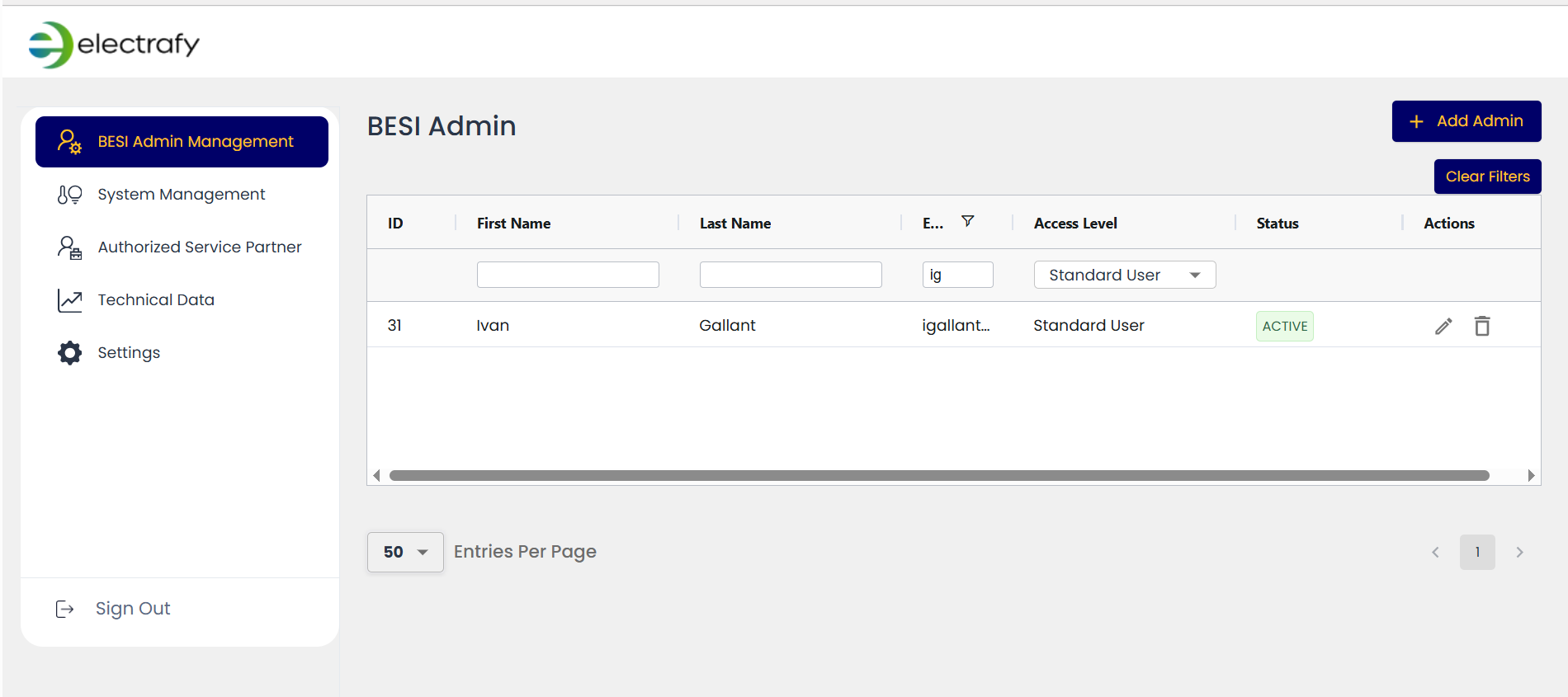
Task: Open the Access Level filter dropdown
Action: click(1125, 275)
